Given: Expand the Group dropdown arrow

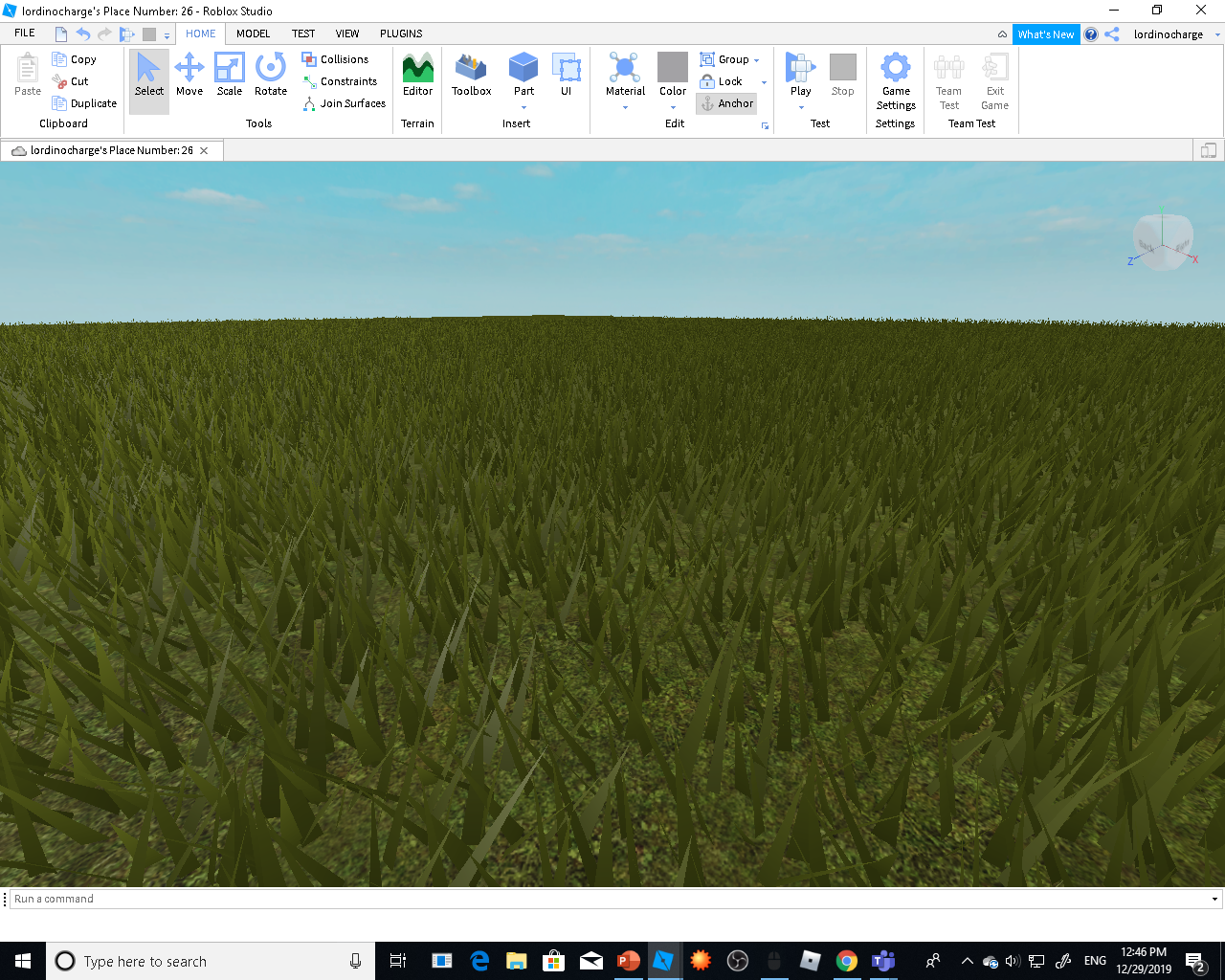Looking at the screenshot, I should click(x=756, y=60).
